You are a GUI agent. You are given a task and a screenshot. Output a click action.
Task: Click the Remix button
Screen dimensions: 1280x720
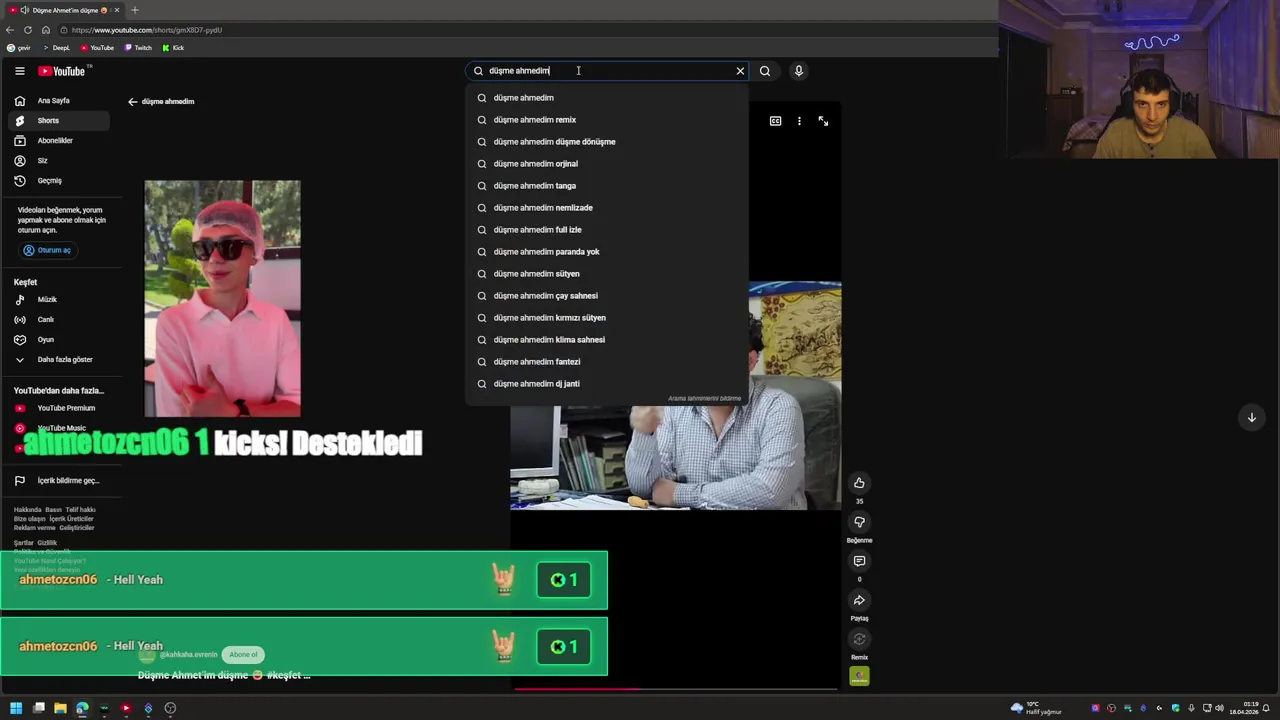coord(859,639)
